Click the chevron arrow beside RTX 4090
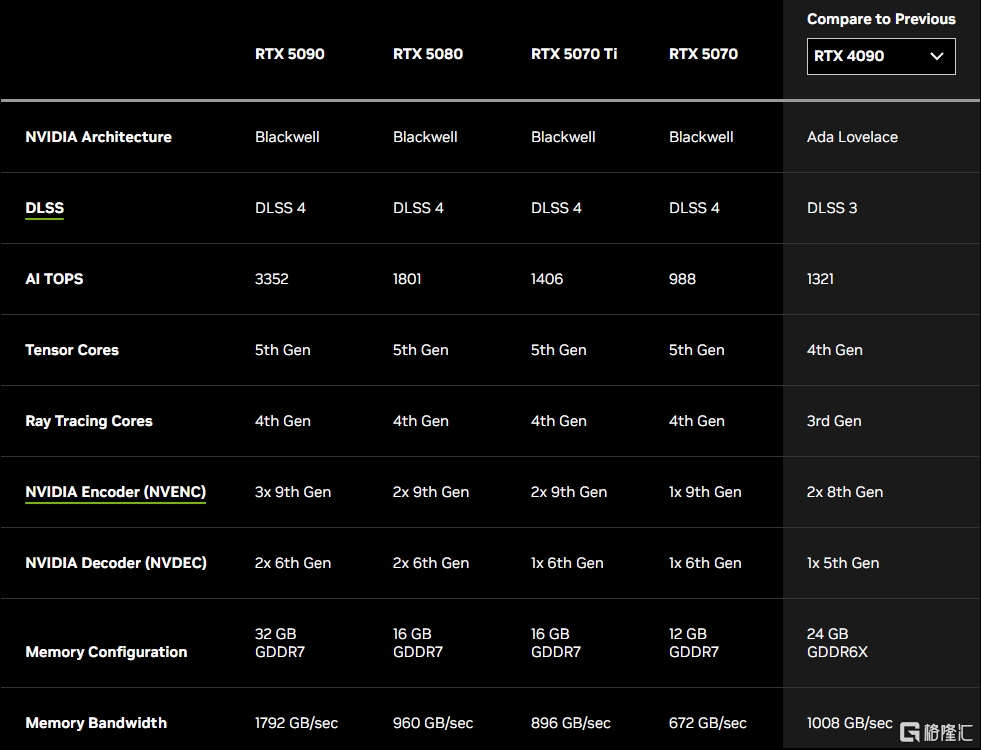 point(936,56)
